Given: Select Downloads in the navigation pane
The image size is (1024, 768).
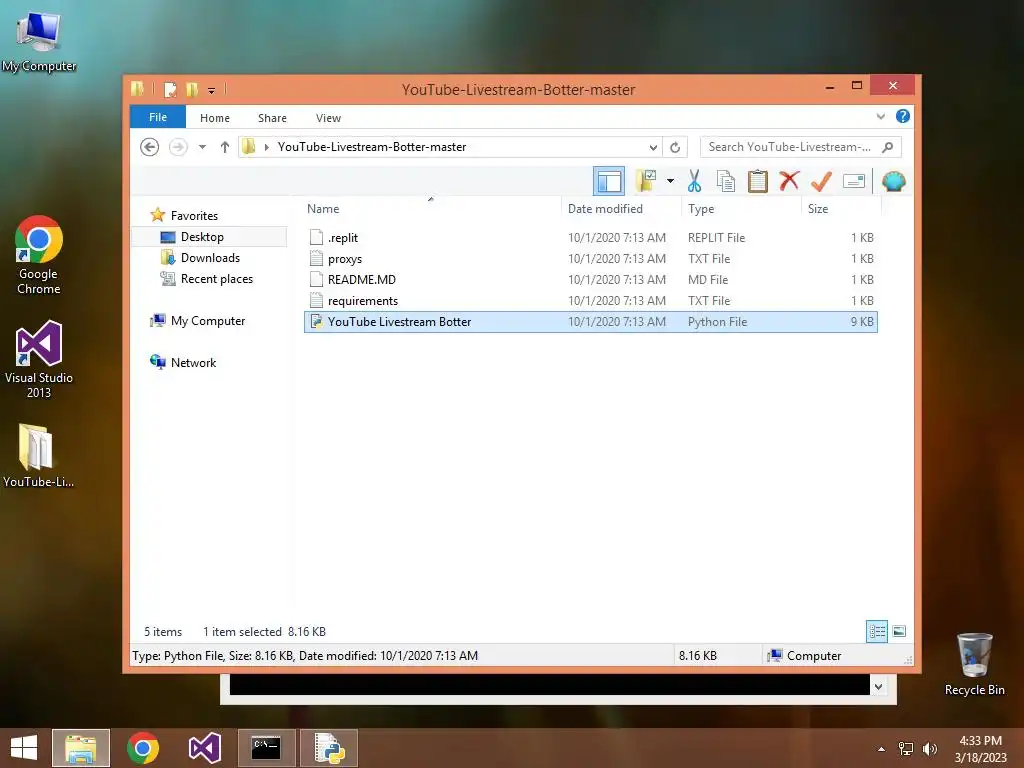Looking at the screenshot, I should coord(210,258).
